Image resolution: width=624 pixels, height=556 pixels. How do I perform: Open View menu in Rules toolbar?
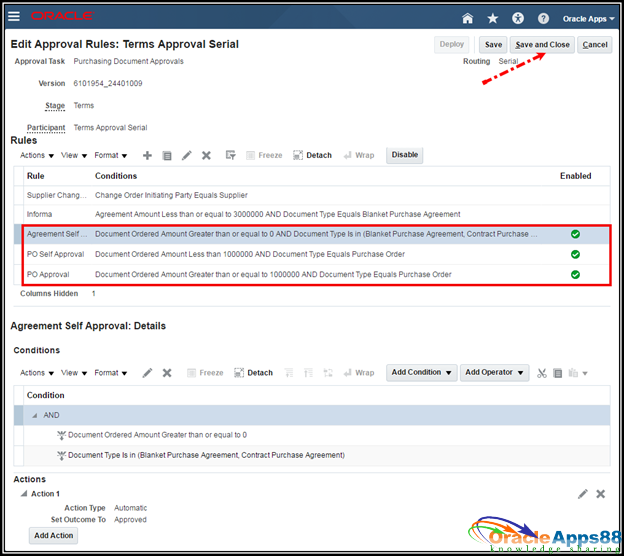coord(74,155)
